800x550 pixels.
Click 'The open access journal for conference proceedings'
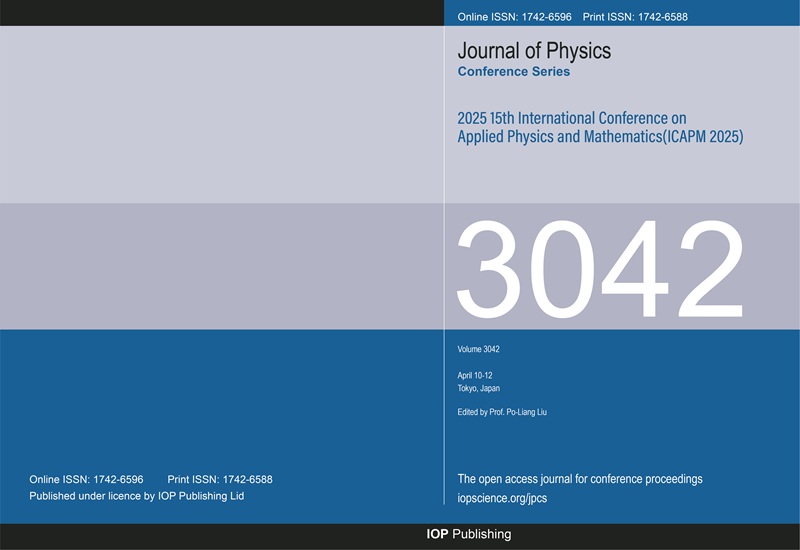(x=580, y=479)
